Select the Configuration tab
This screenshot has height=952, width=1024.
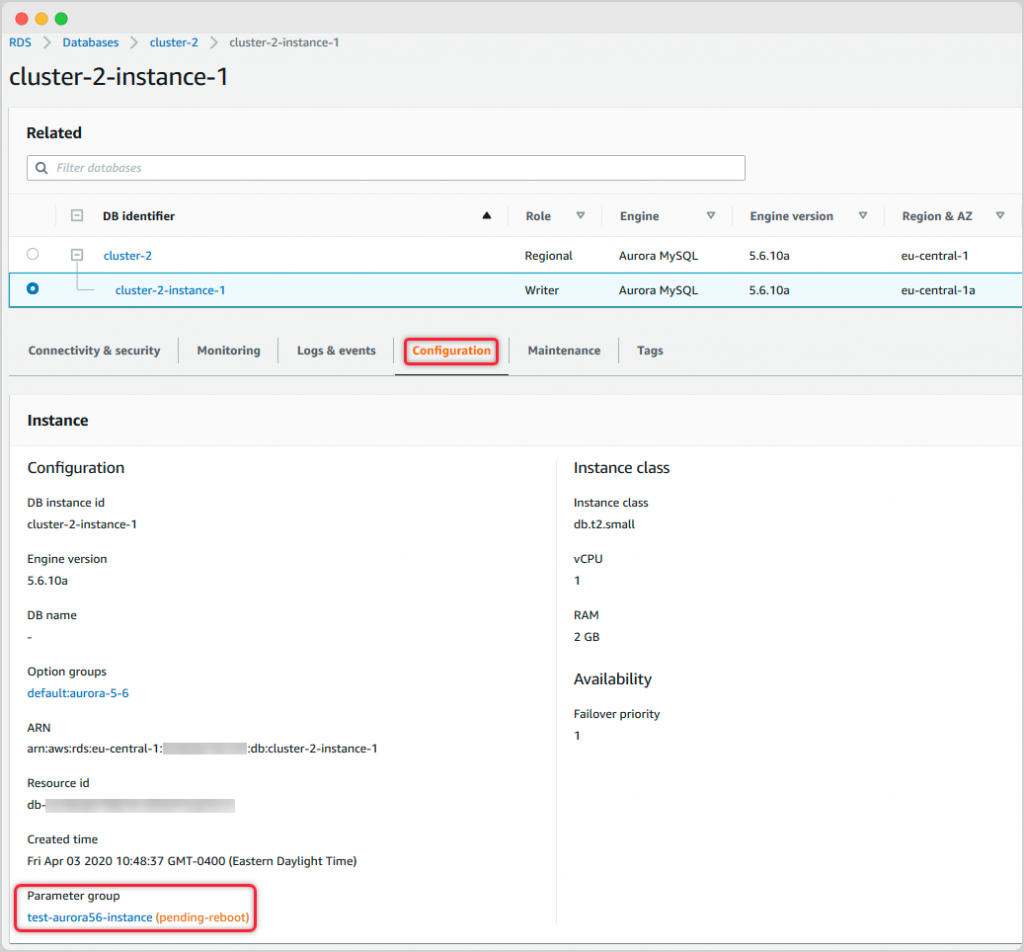point(451,351)
